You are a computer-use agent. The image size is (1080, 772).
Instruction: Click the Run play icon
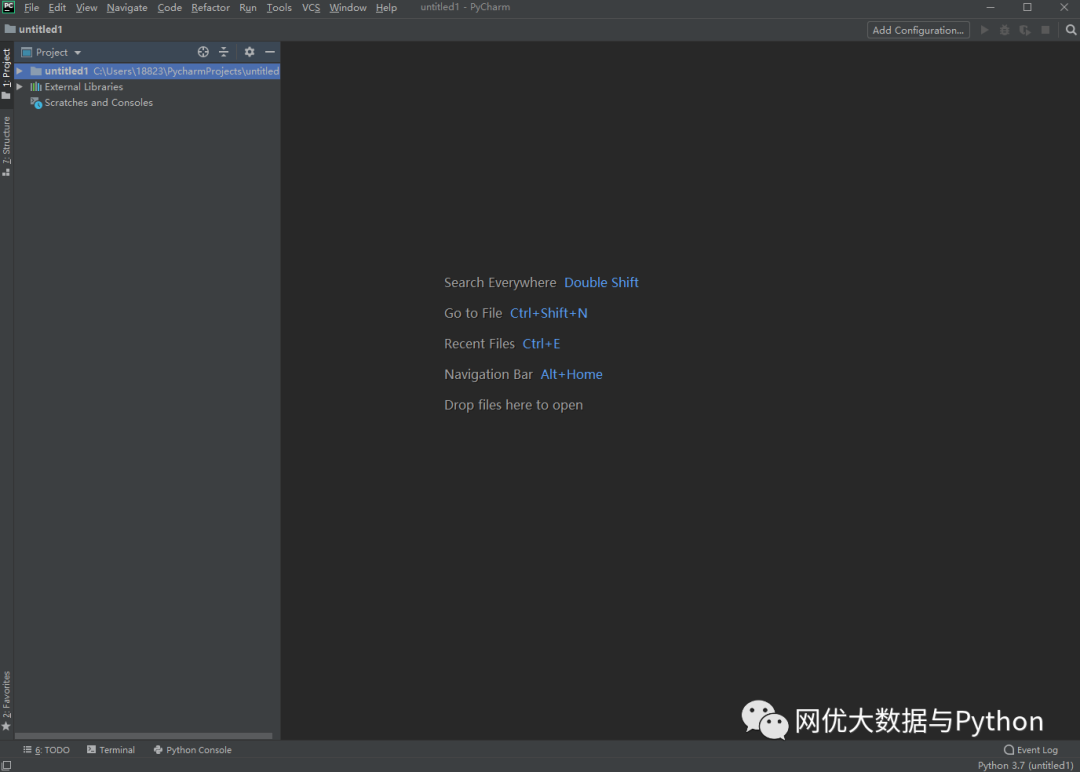[985, 30]
